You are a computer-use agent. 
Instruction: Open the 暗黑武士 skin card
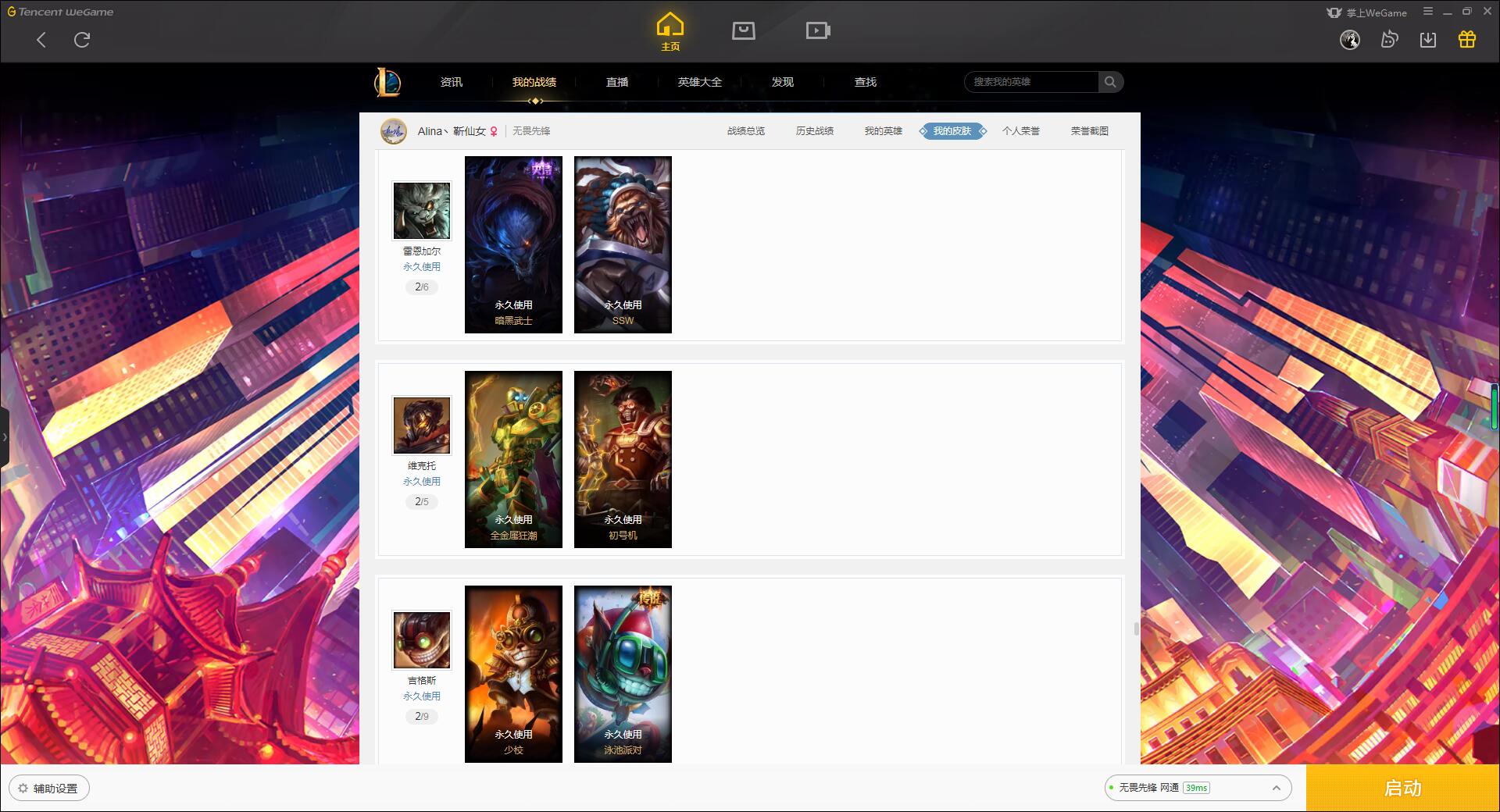[513, 244]
